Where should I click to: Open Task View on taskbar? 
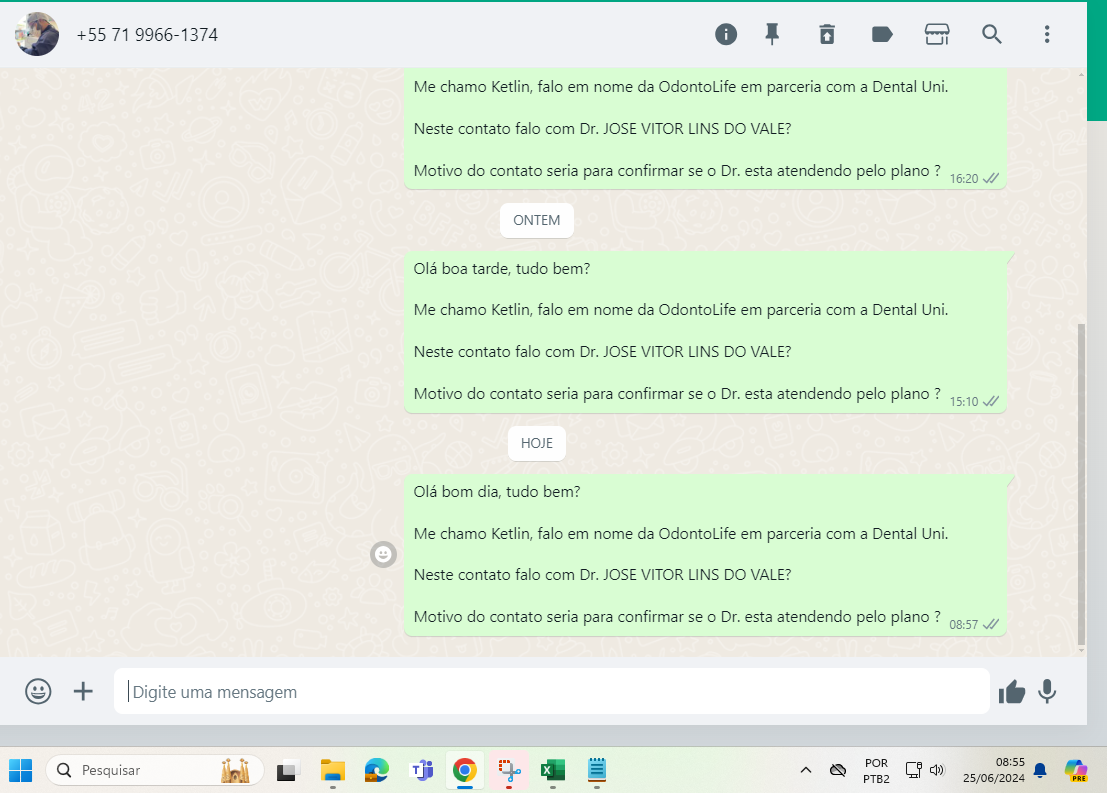click(287, 770)
